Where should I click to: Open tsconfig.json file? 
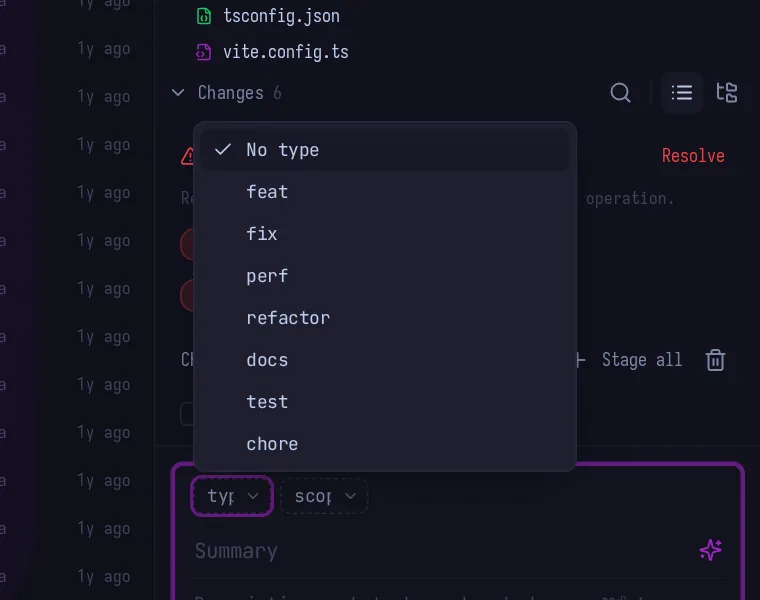point(281,16)
